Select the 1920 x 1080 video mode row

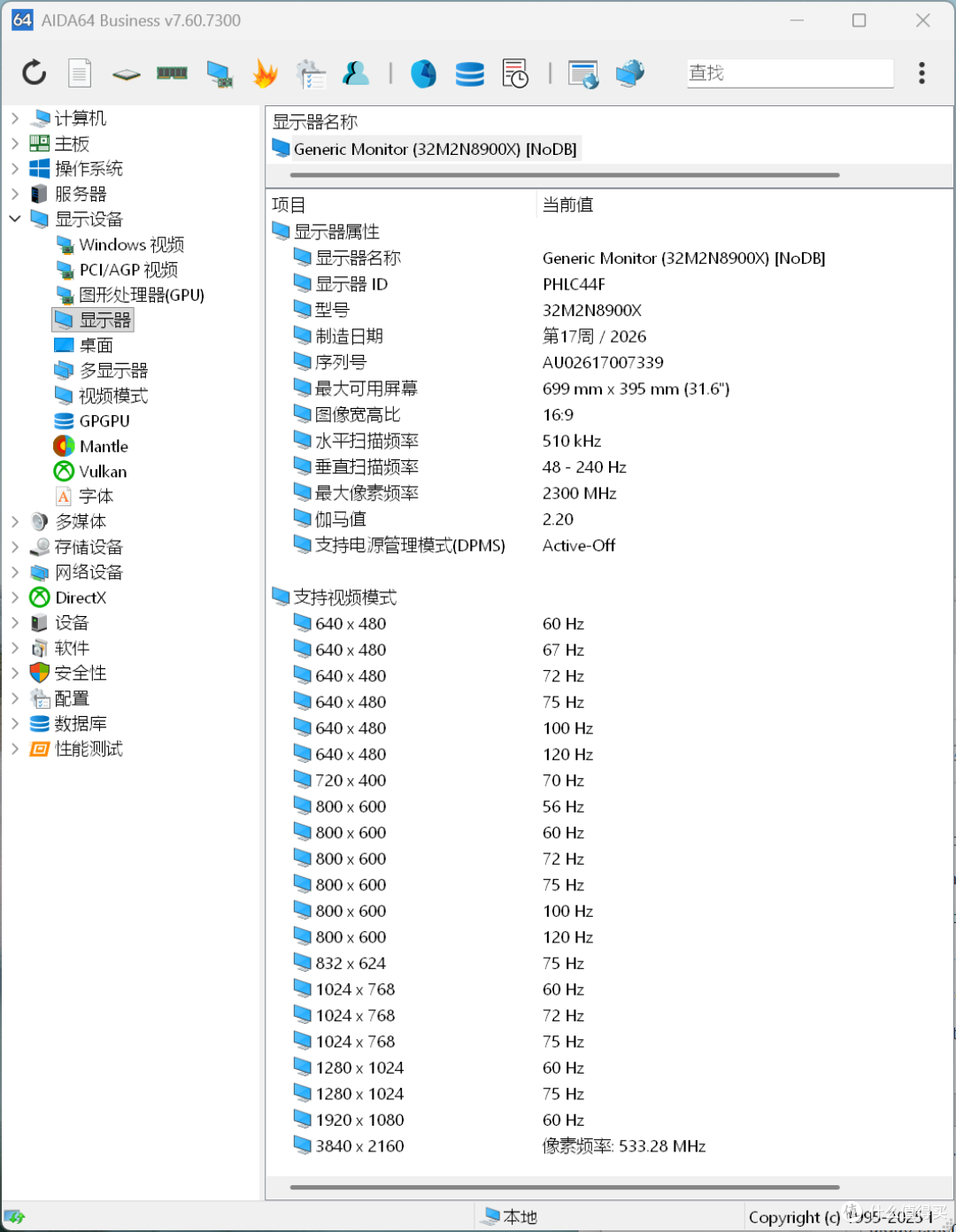coord(607,1120)
